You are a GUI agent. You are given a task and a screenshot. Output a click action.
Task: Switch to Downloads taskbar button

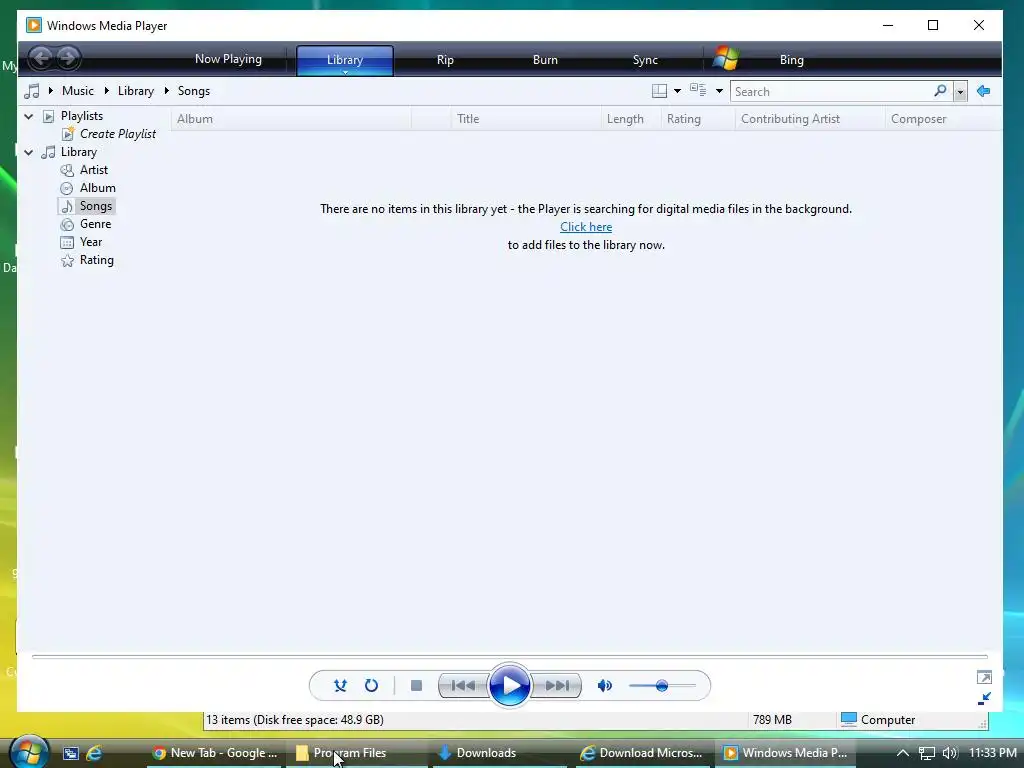click(x=500, y=753)
